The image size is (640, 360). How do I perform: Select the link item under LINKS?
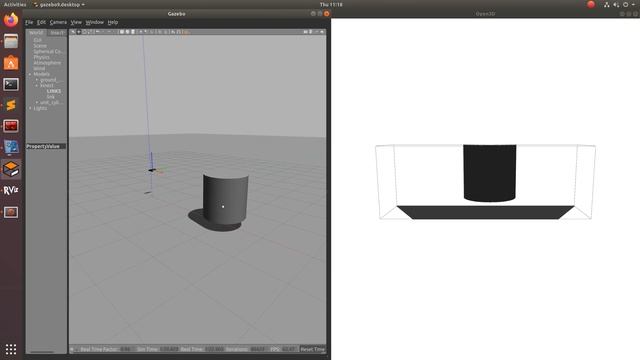(50, 97)
